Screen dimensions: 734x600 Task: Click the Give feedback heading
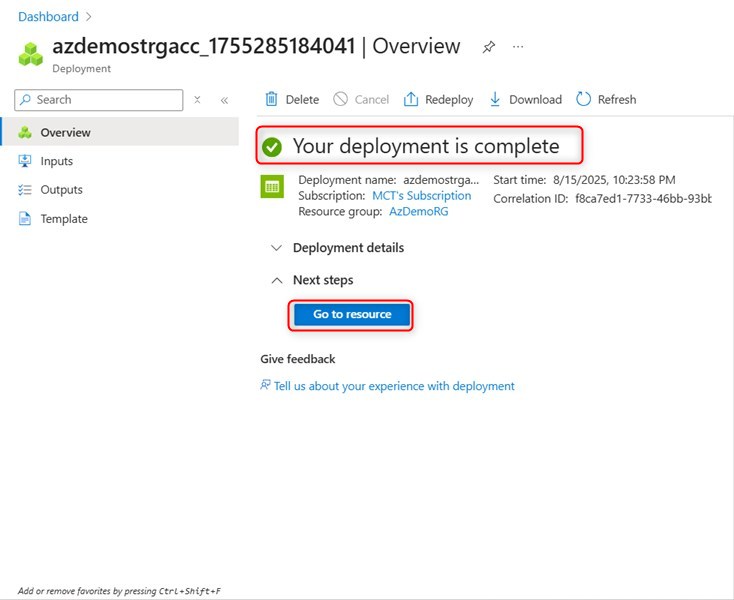pyautogui.click(x=298, y=359)
